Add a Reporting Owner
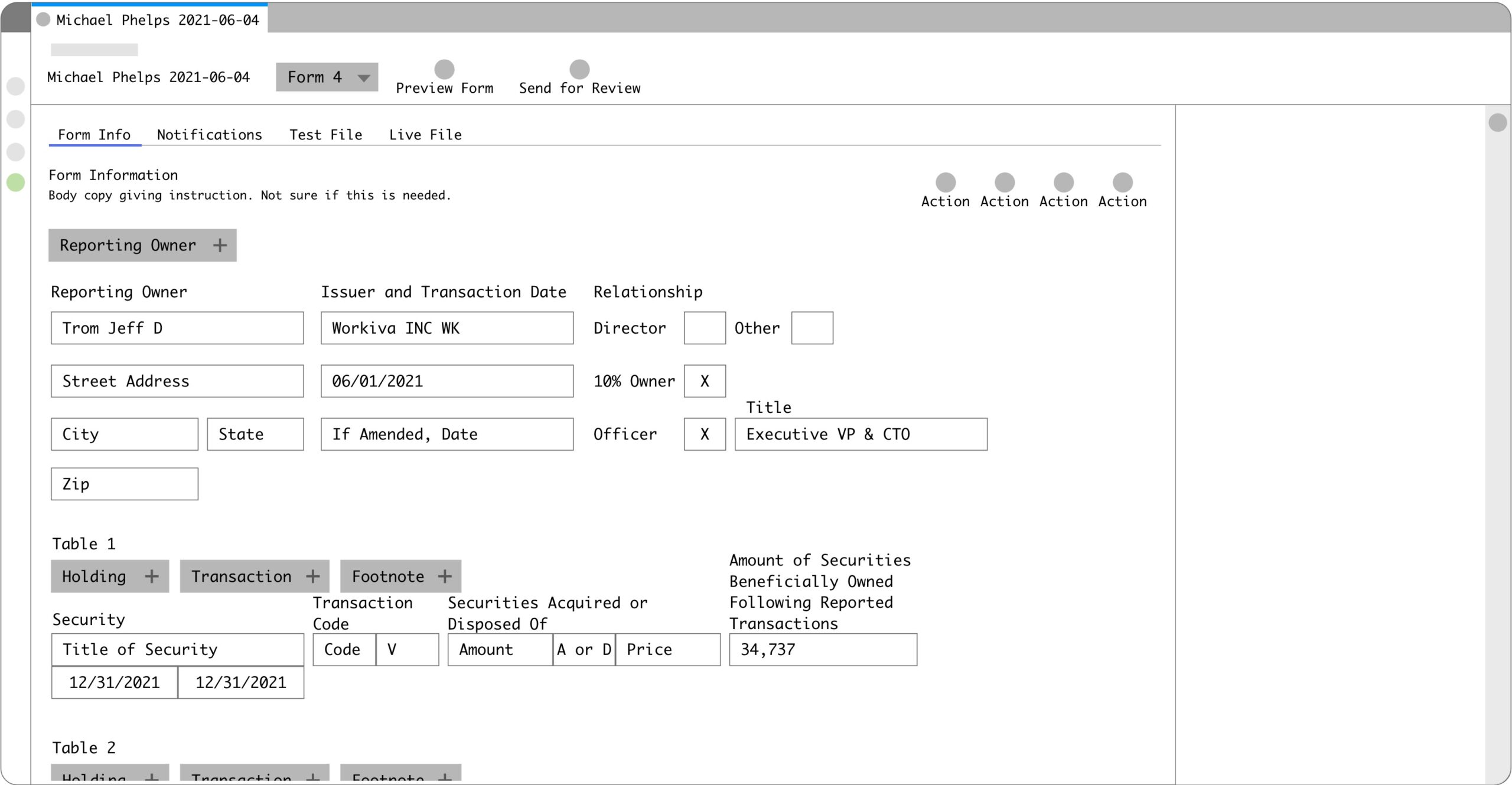The image size is (1512, 785). [x=142, y=245]
